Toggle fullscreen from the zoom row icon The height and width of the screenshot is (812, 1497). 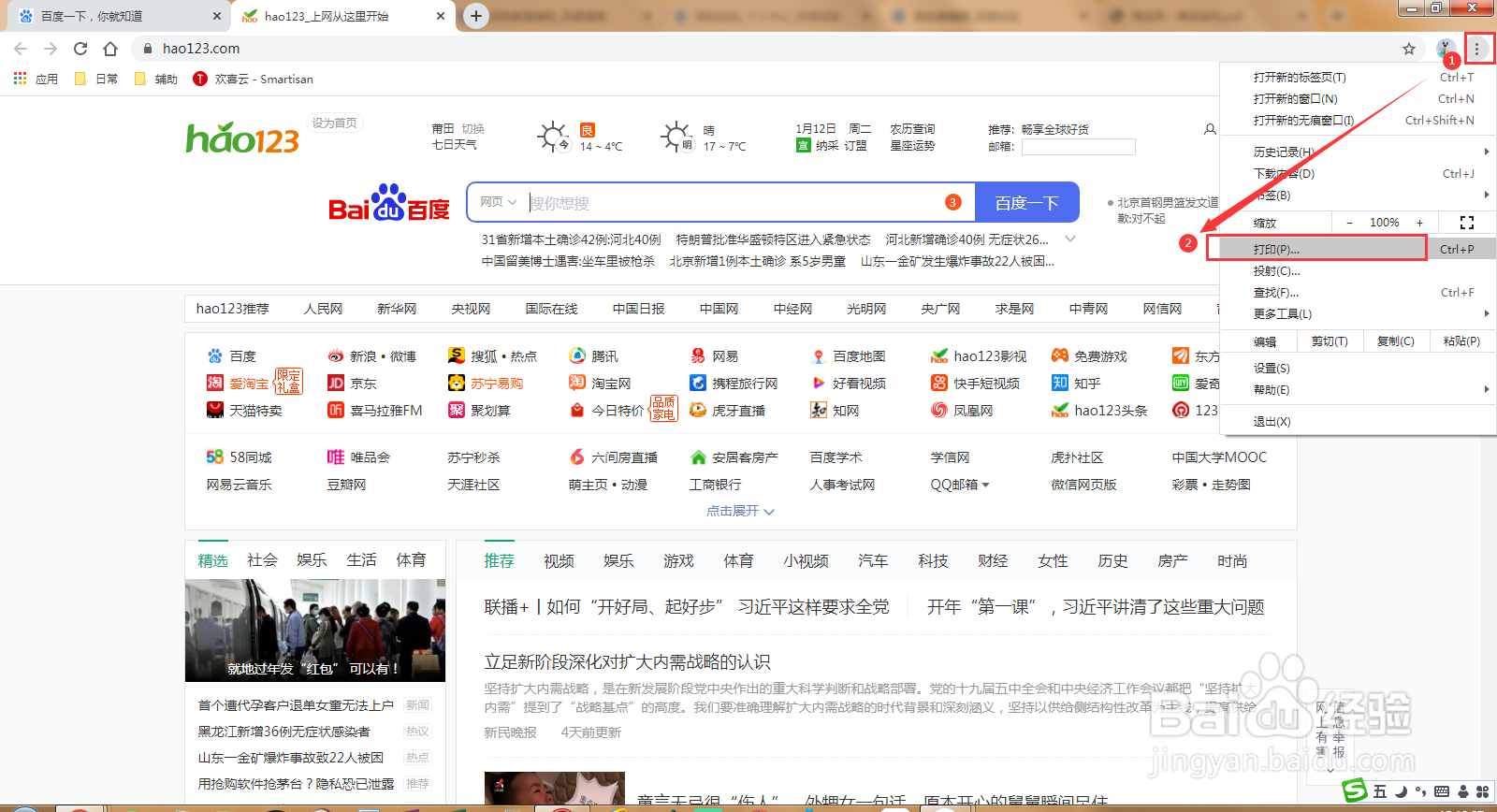click(1467, 223)
